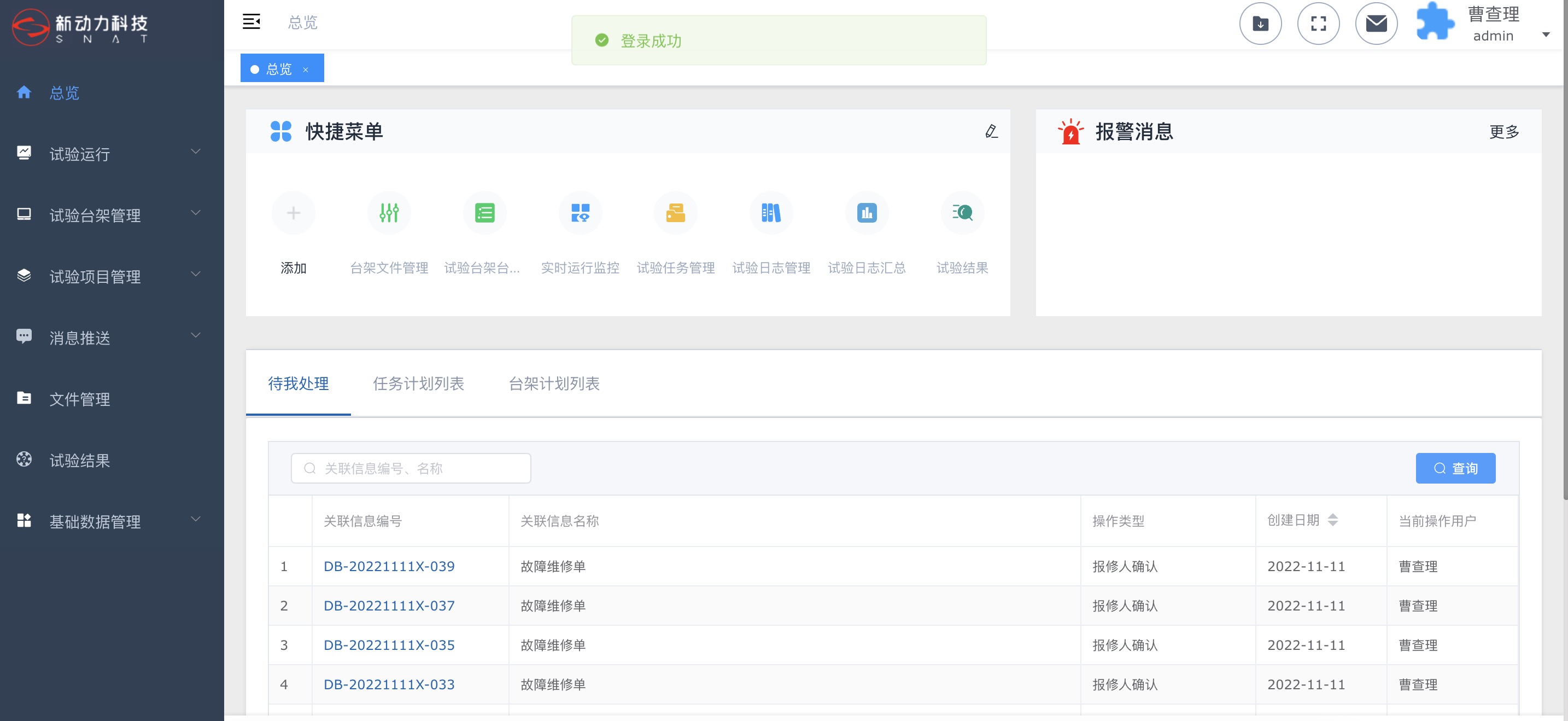The height and width of the screenshot is (721, 1568).
Task: Close the 总览 page tab
Action: click(306, 69)
